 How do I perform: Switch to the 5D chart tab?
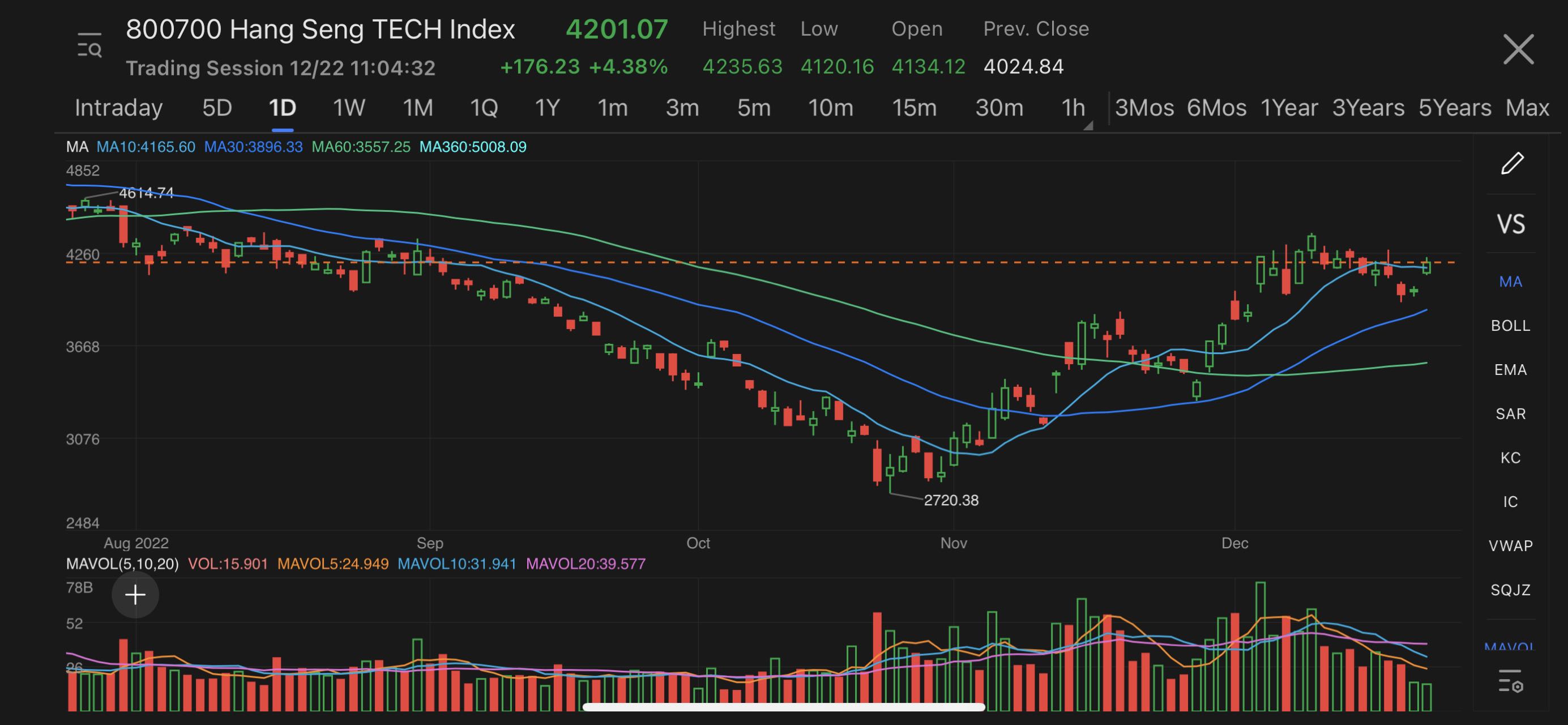[x=217, y=108]
